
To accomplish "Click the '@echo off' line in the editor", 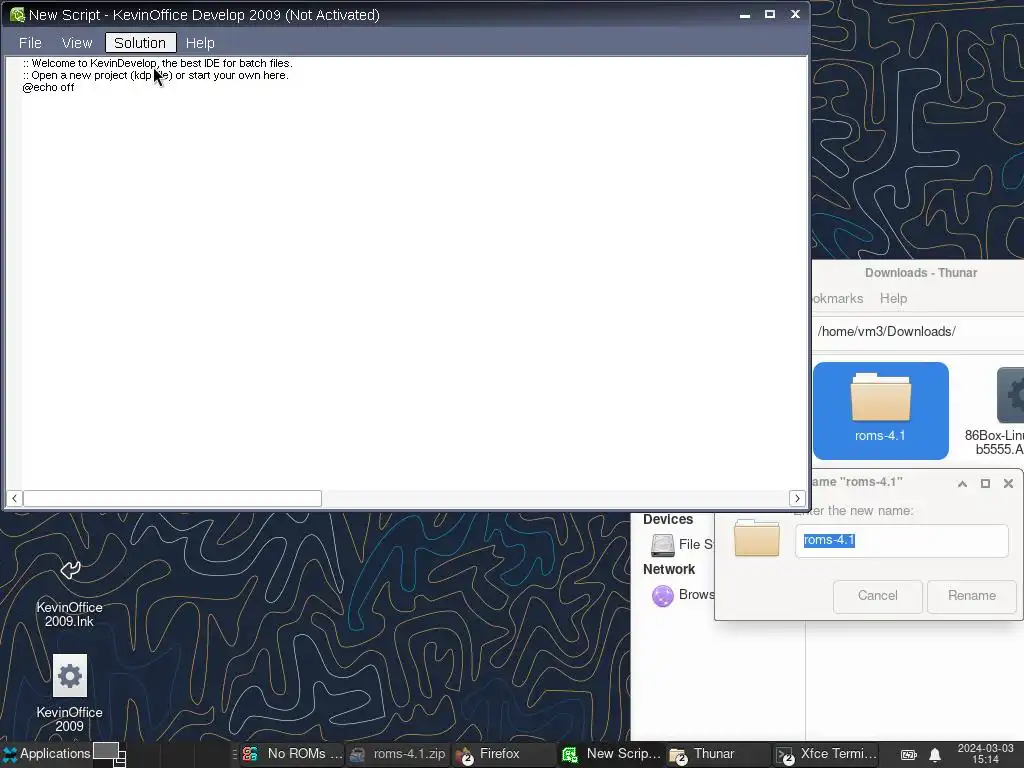I will click(48, 88).
